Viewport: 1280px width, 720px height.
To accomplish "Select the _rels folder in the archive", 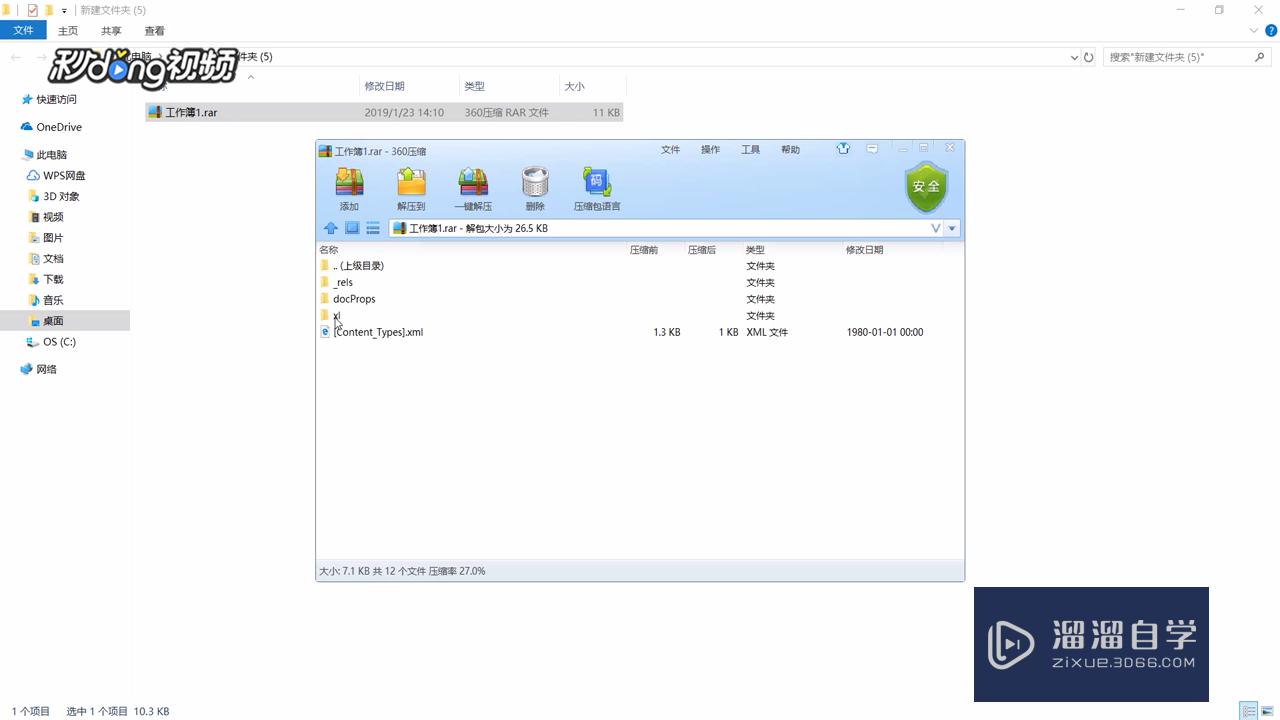I will pyautogui.click(x=640, y=282).
